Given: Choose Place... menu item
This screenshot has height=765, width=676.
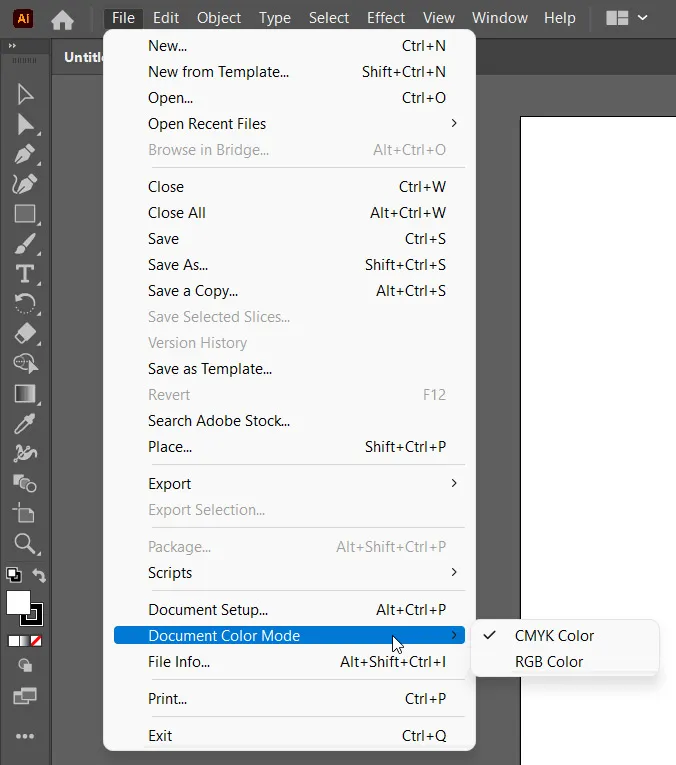Looking at the screenshot, I should 289,447.
